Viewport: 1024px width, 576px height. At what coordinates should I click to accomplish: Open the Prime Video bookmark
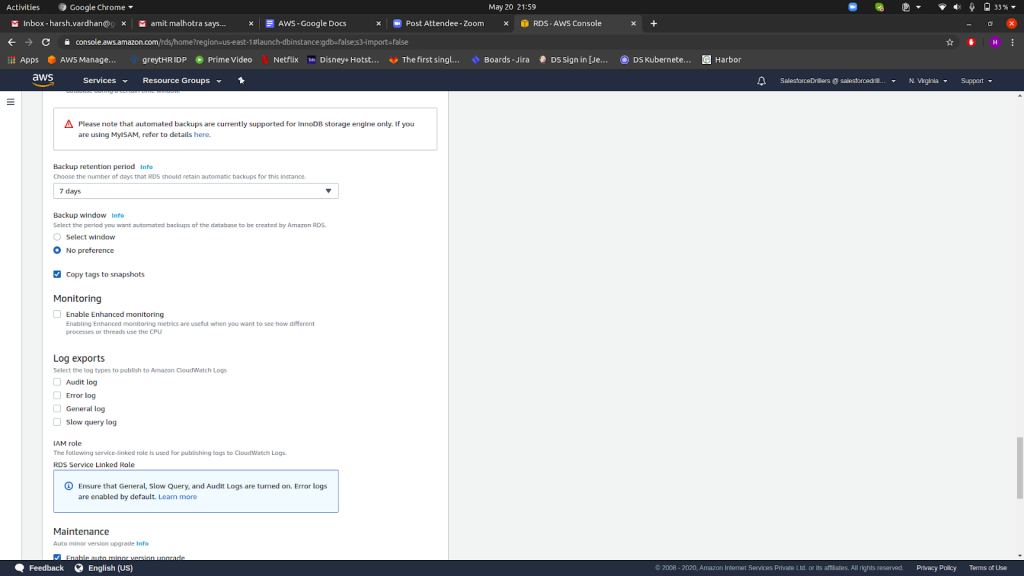(x=224, y=59)
